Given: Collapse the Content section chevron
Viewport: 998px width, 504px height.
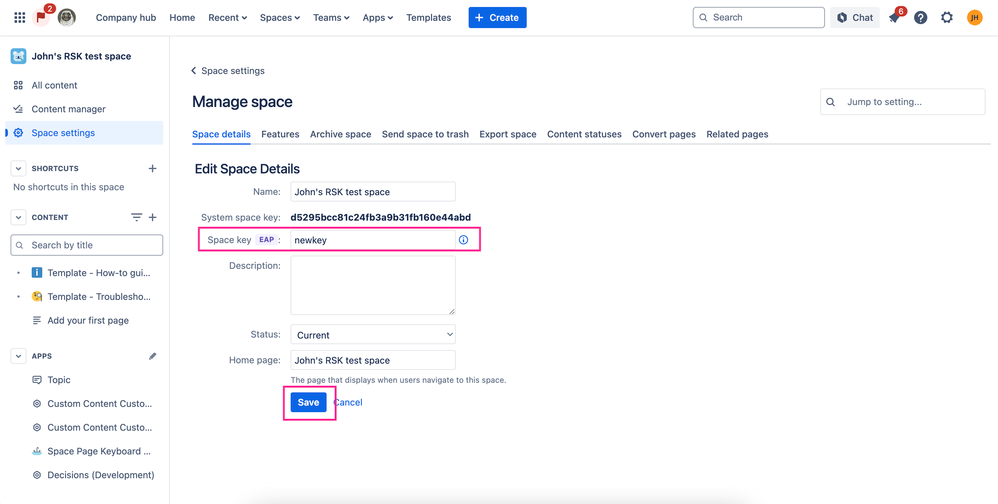Looking at the screenshot, I should [x=18, y=218].
